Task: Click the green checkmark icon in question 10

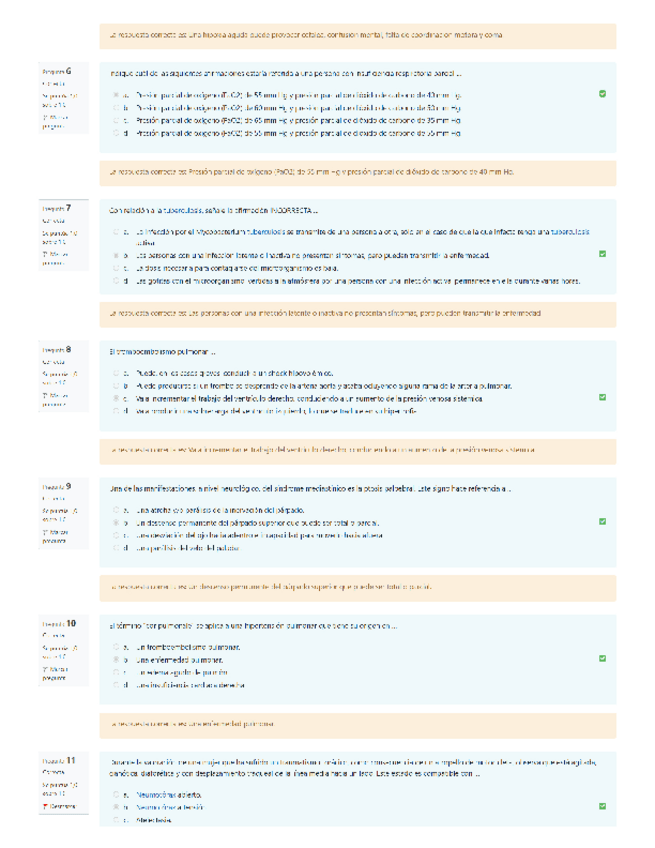Action: click(x=602, y=658)
